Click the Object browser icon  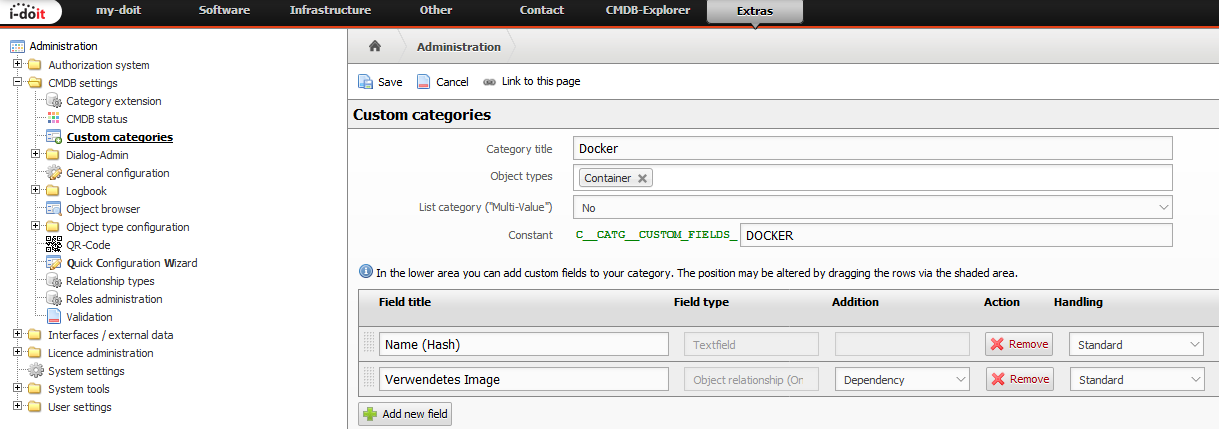coord(54,209)
